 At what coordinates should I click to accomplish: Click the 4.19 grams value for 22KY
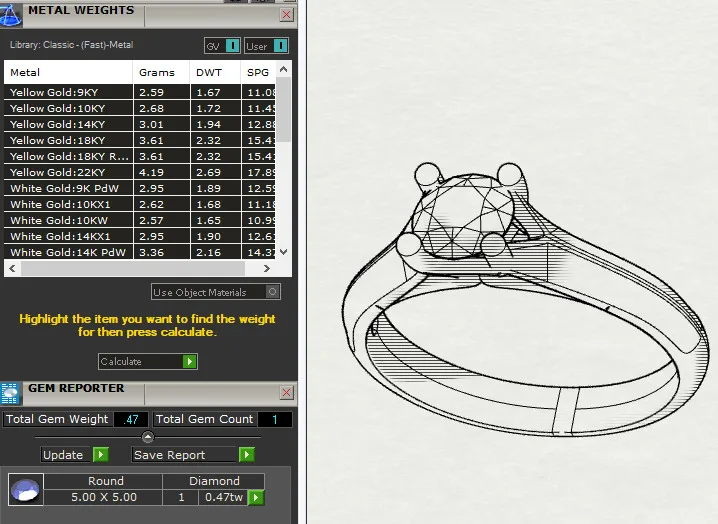click(151, 172)
